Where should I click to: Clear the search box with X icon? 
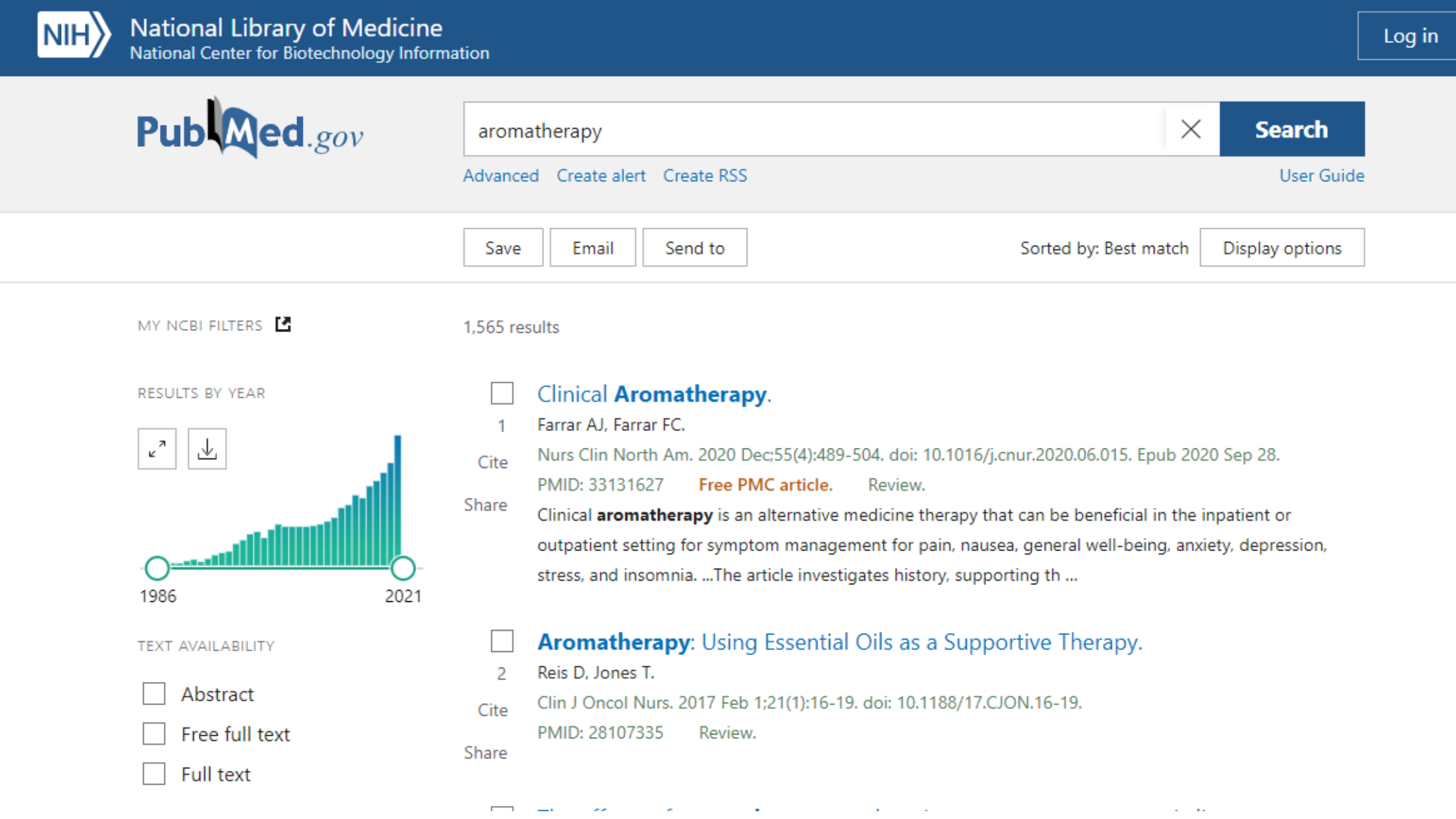tap(1190, 129)
